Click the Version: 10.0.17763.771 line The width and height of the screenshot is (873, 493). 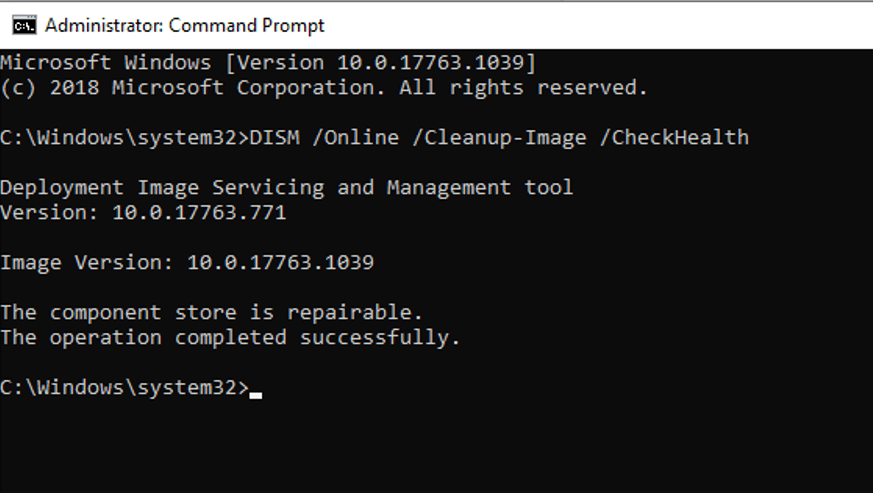point(143,213)
